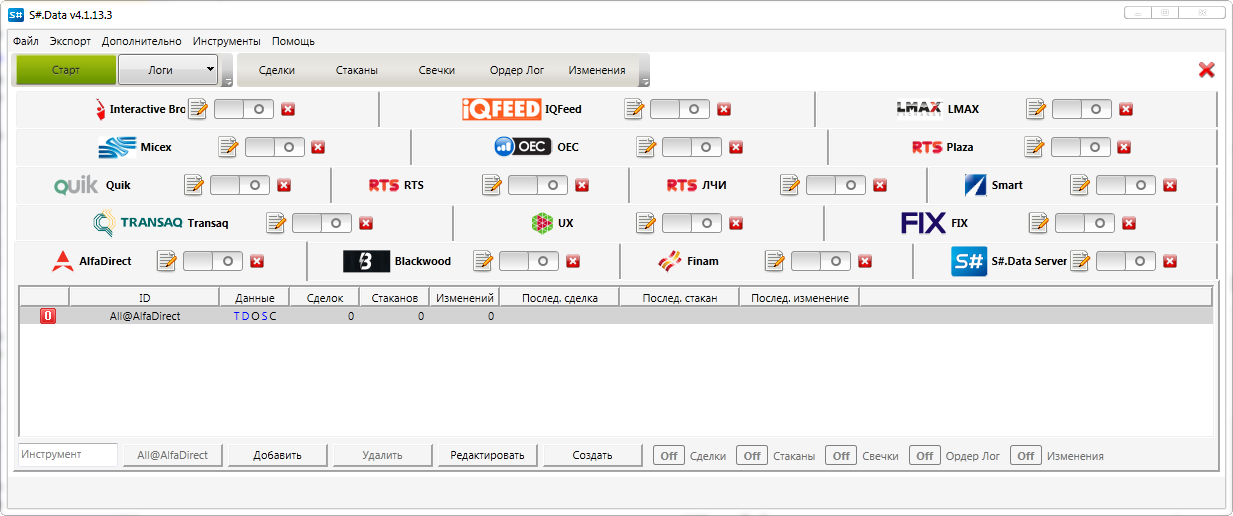This screenshot has width=1233, height=516.
Task: Edit Blackwood connection settings icon
Action: click(483, 261)
